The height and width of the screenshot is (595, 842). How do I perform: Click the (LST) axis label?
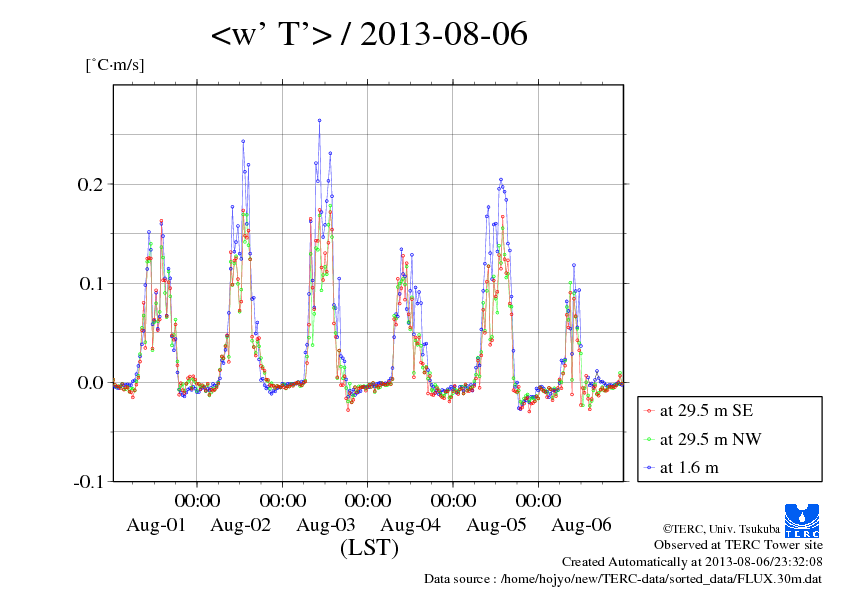369,548
